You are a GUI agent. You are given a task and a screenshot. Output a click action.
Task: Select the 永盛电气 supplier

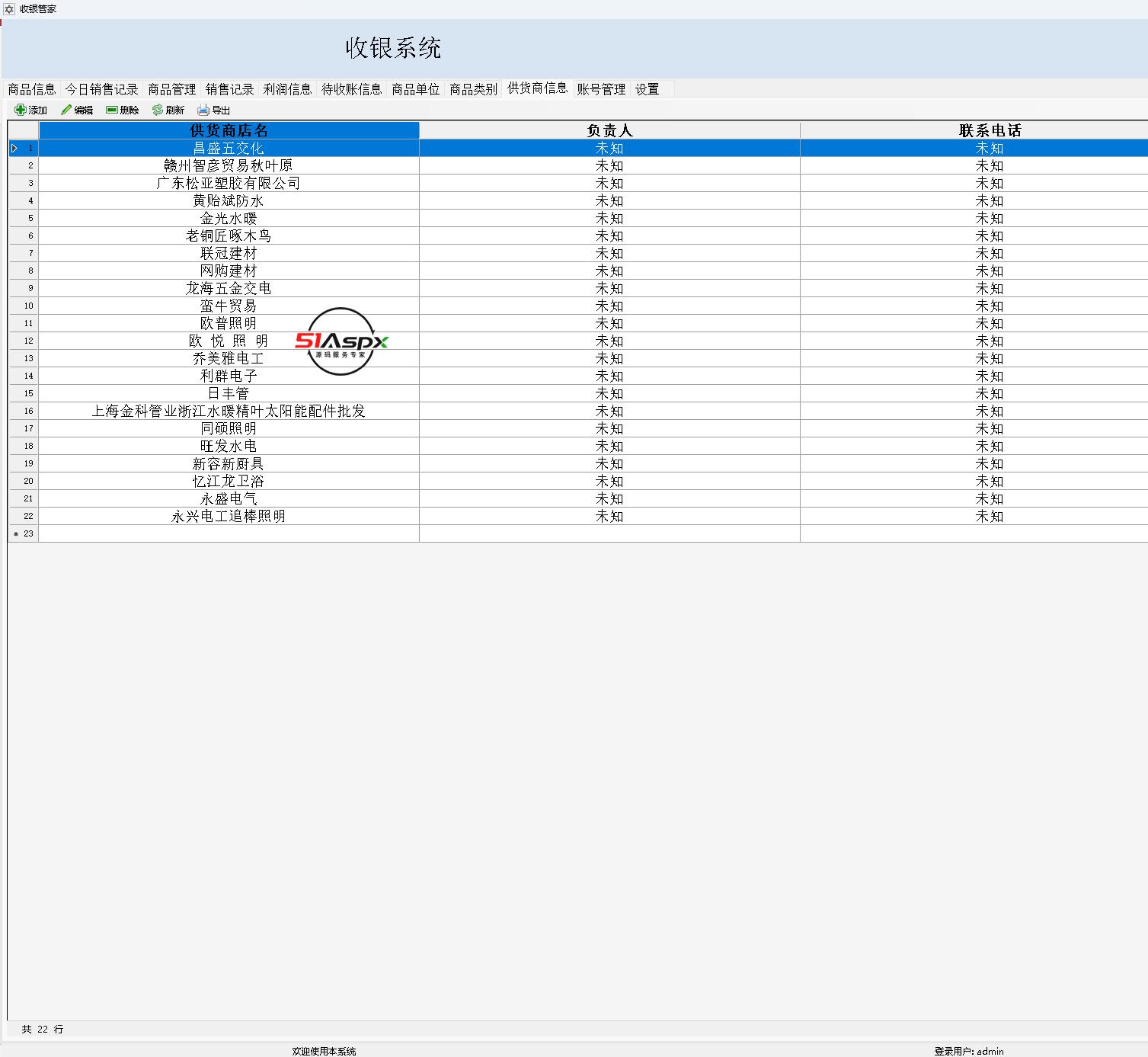point(229,498)
